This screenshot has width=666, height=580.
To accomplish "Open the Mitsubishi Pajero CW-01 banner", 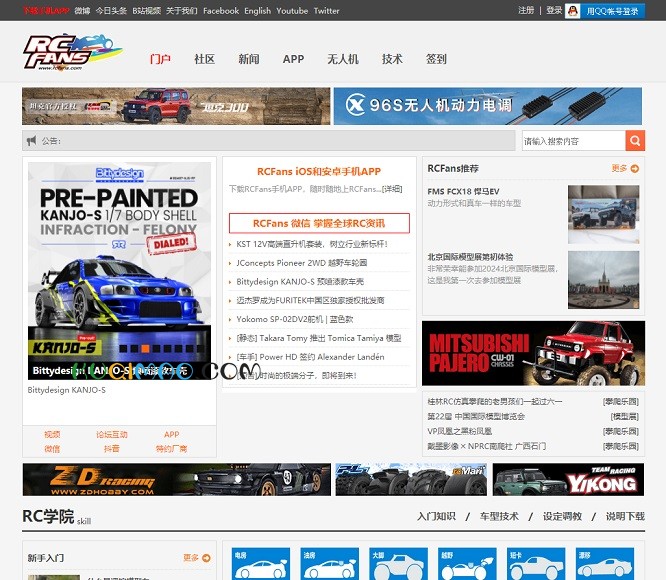I will click(x=533, y=353).
